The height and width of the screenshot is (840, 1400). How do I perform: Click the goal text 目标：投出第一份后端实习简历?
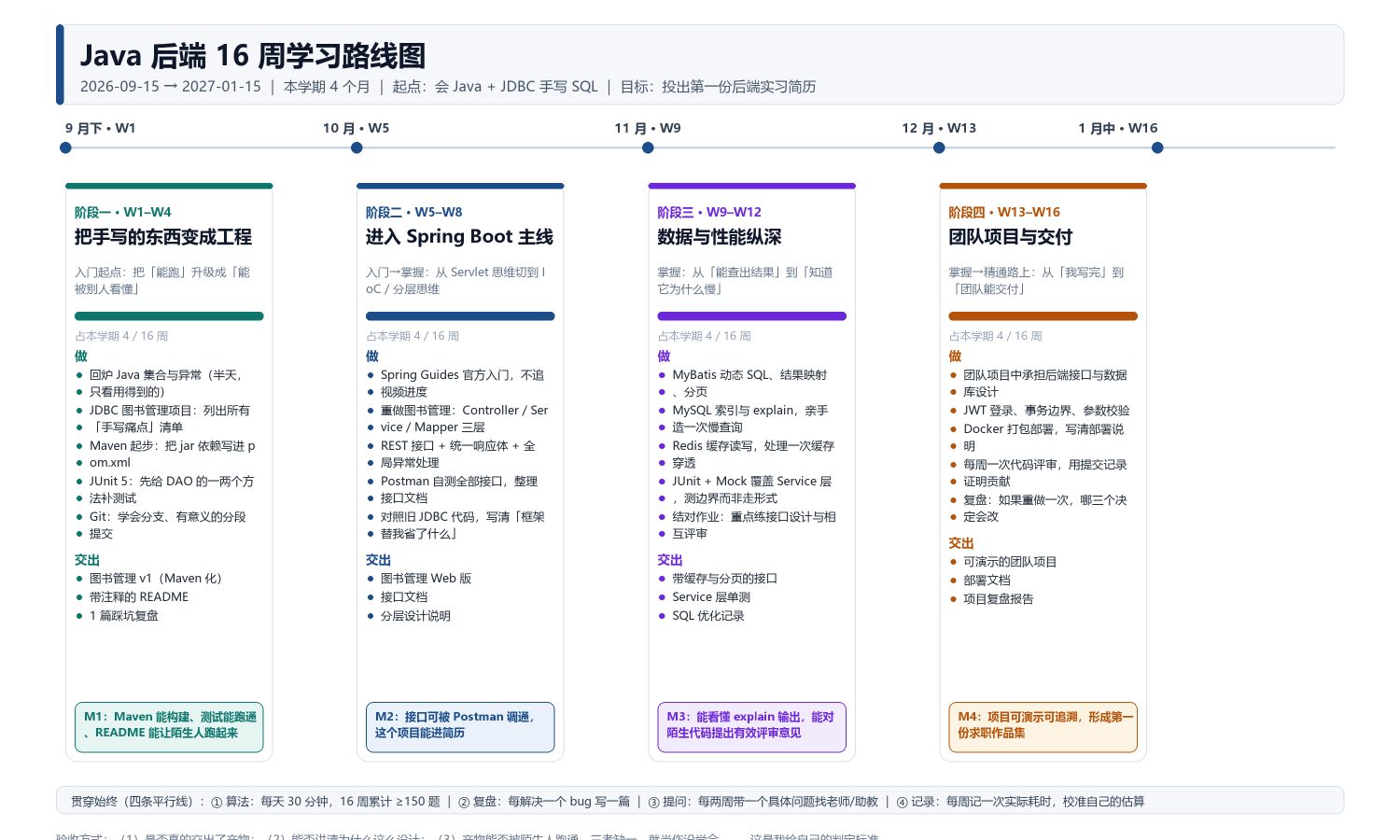tap(719, 87)
